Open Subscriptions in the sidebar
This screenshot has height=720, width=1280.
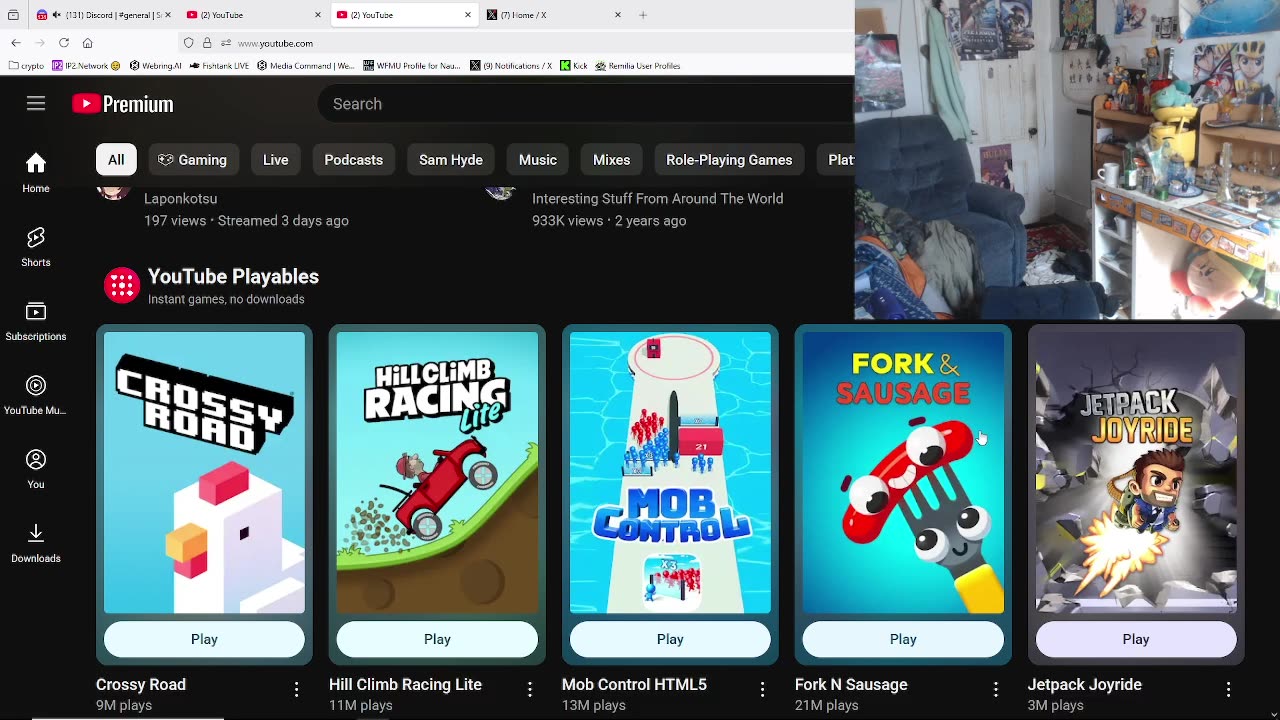pyautogui.click(x=36, y=321)
